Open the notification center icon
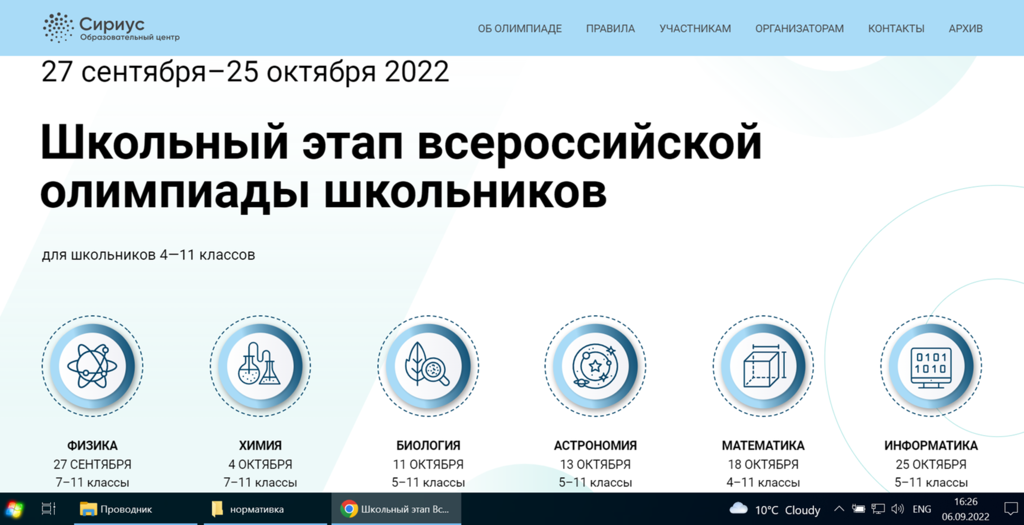This screenshot has width=1024, height=525. click(1010, 509)
